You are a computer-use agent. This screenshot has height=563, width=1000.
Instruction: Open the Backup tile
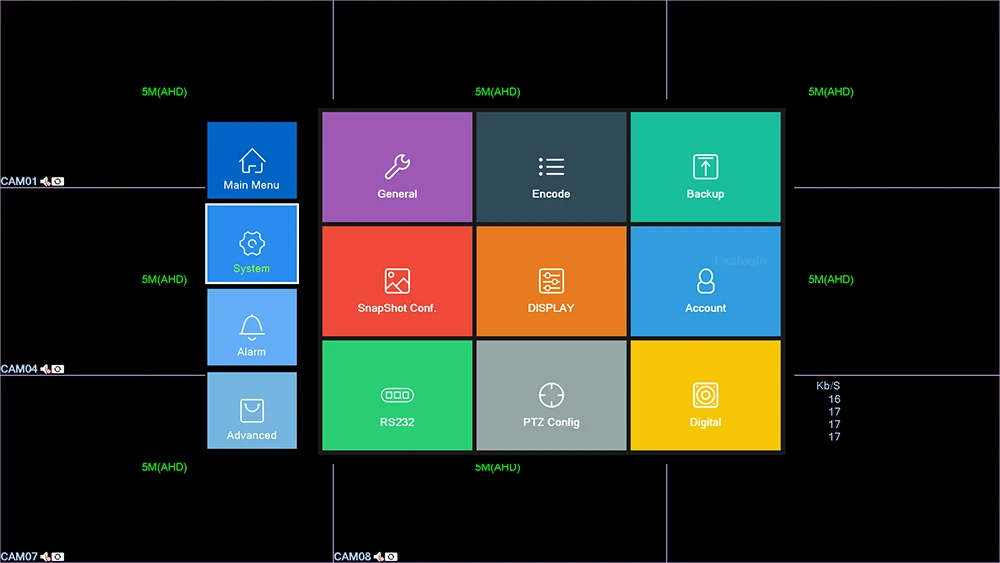click(705, 167)
